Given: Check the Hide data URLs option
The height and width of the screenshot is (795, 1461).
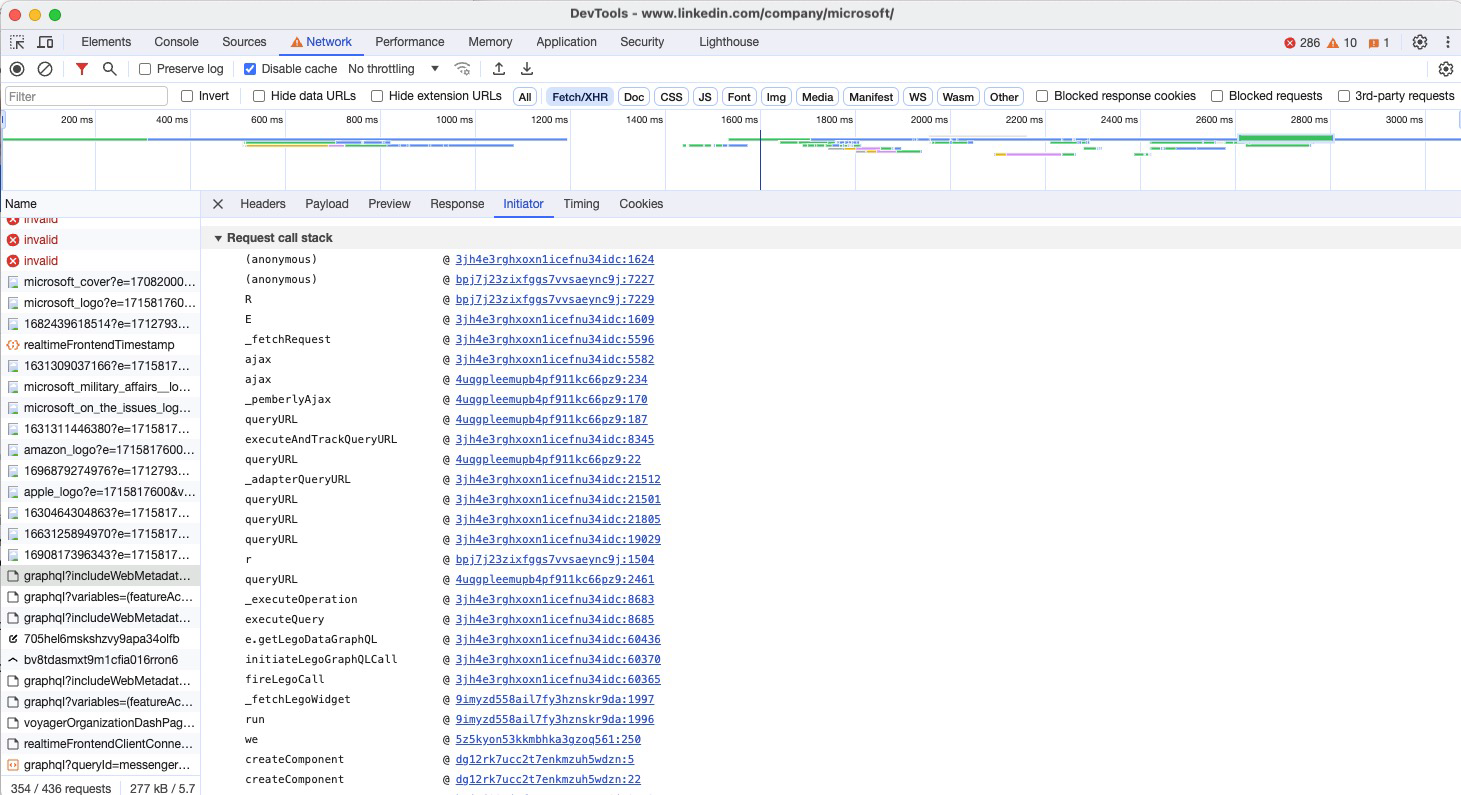Looking at the screenshot, I should [x=258, y=96].
